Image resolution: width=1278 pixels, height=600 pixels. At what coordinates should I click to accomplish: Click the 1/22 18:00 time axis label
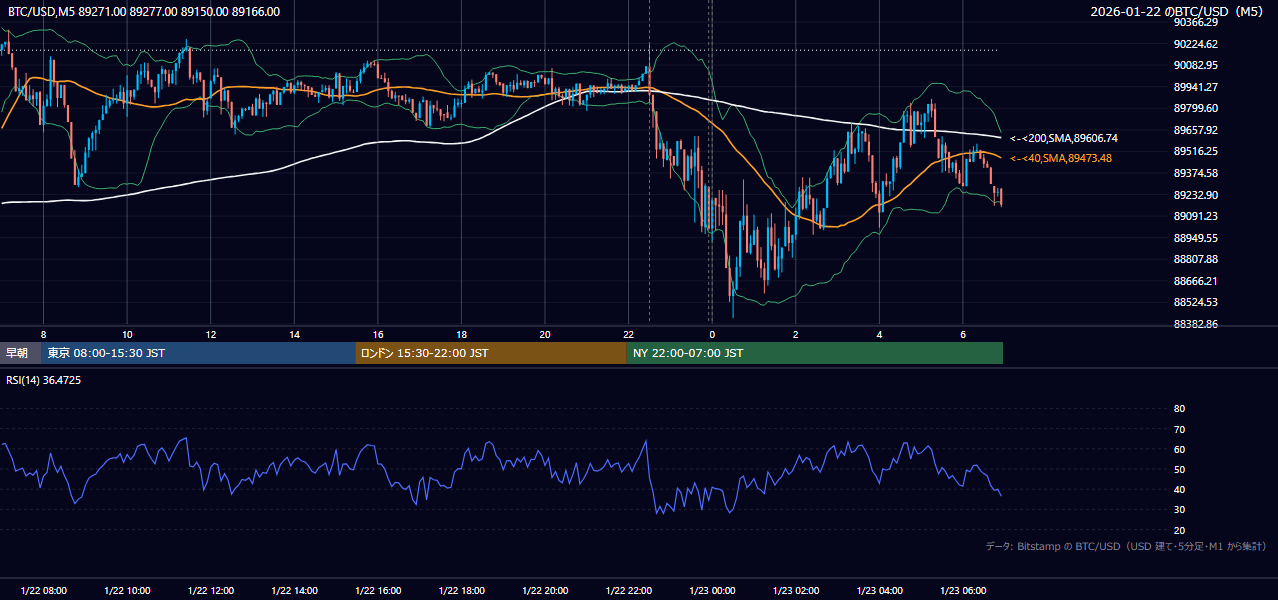tap(461, 591)
